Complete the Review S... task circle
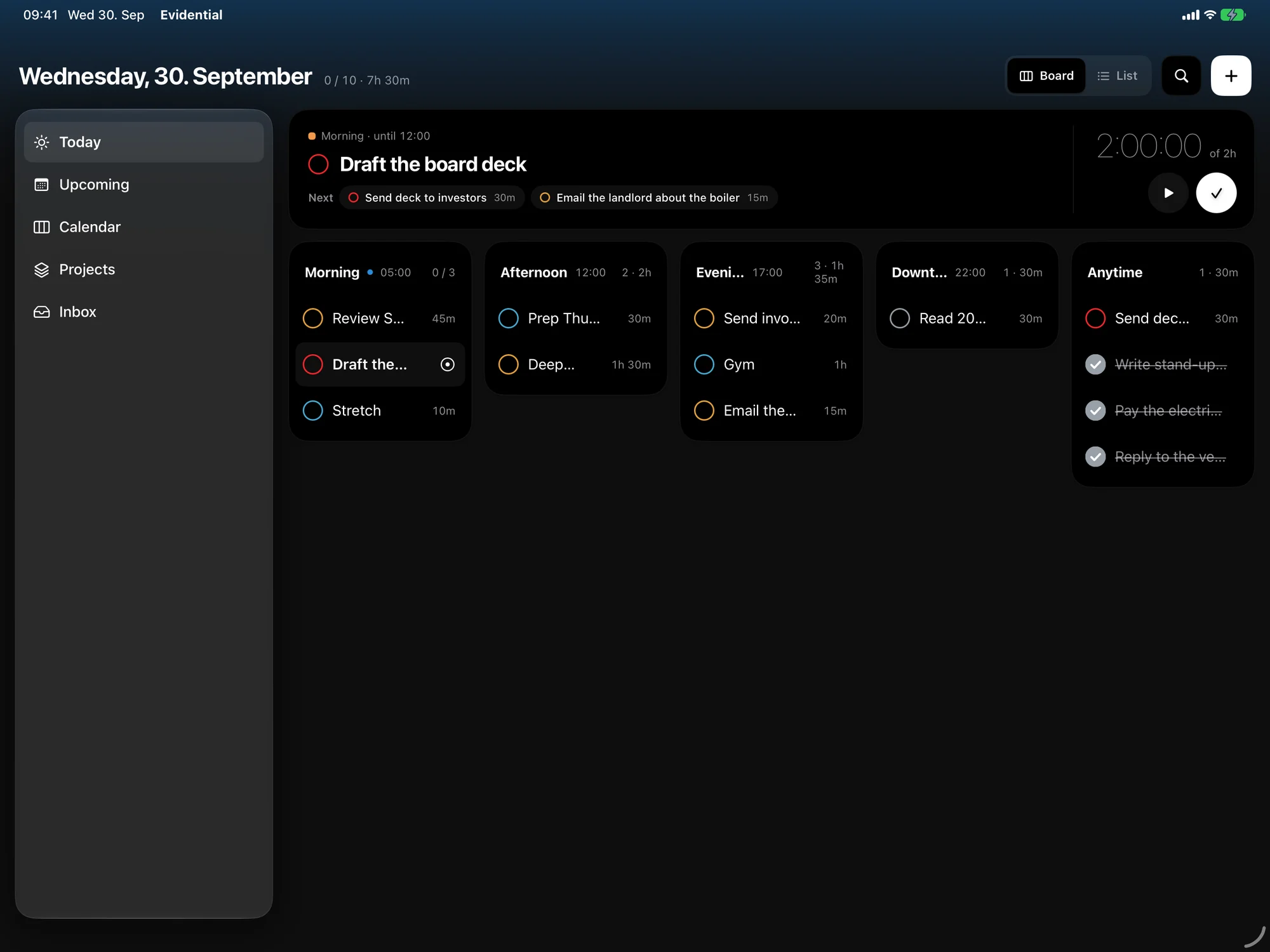The image size is (1270, 952). pos(313,318)
